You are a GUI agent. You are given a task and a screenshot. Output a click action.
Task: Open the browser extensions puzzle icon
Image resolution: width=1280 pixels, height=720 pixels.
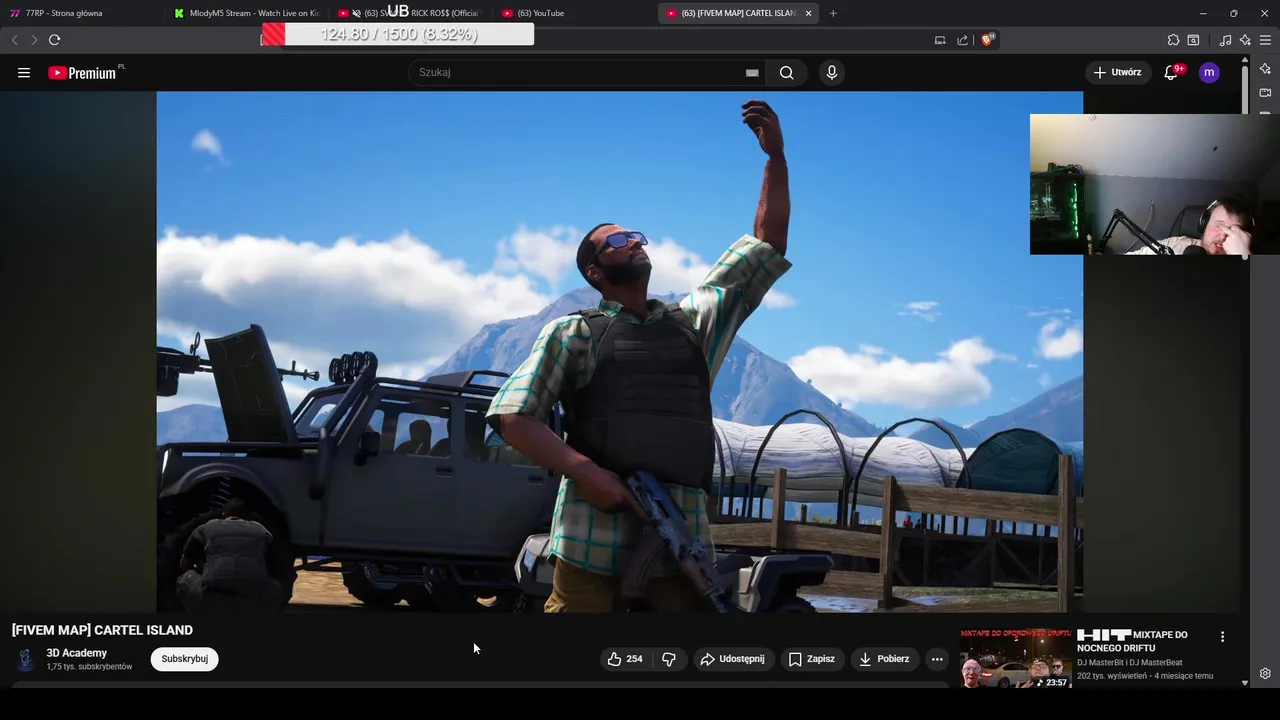coord(1173,40)
